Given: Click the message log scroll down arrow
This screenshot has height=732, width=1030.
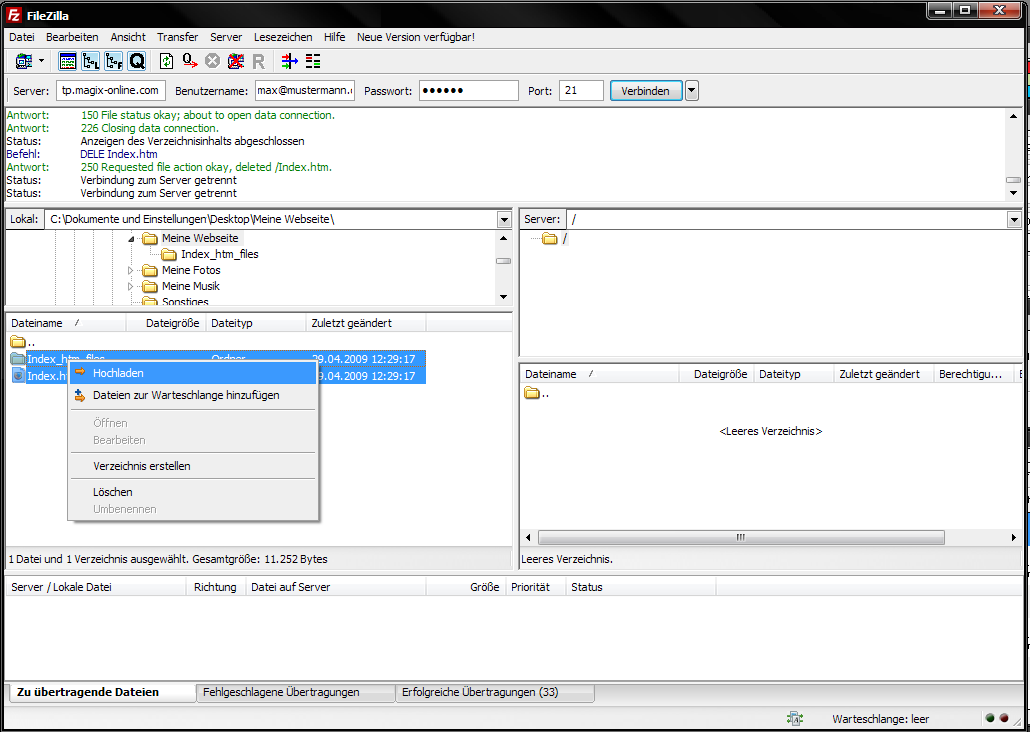Looking at the screenshot, I should 1014,193.
